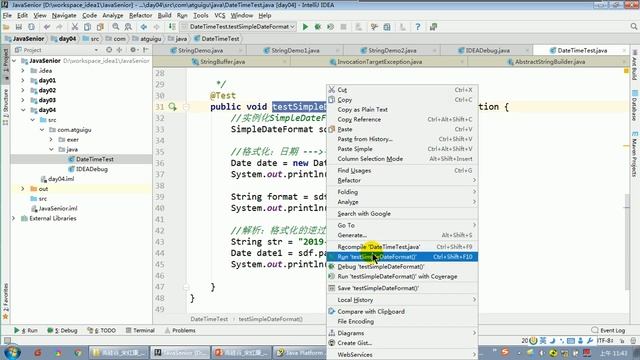Select Generate... in context menu
Image resolution: width=640 pixels, height=360 pixels.
(x=402, y=235)
